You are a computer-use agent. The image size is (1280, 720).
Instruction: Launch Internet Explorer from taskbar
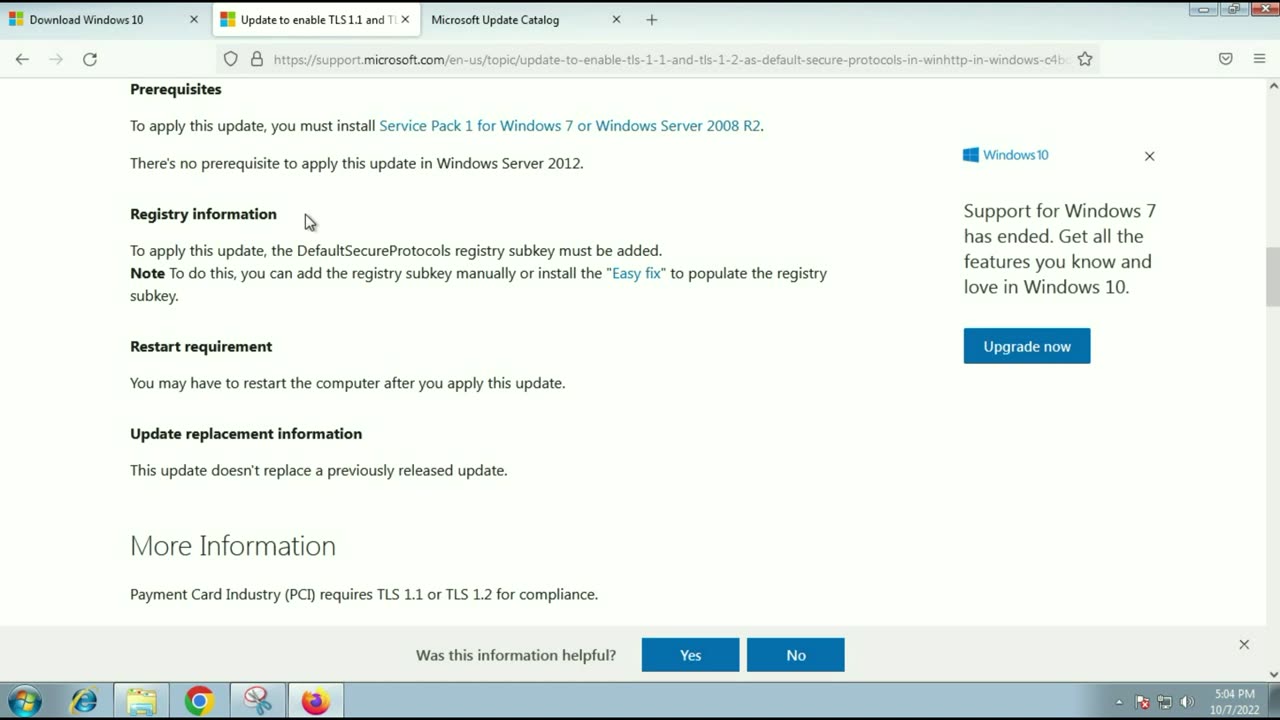(x=84, y=701)
